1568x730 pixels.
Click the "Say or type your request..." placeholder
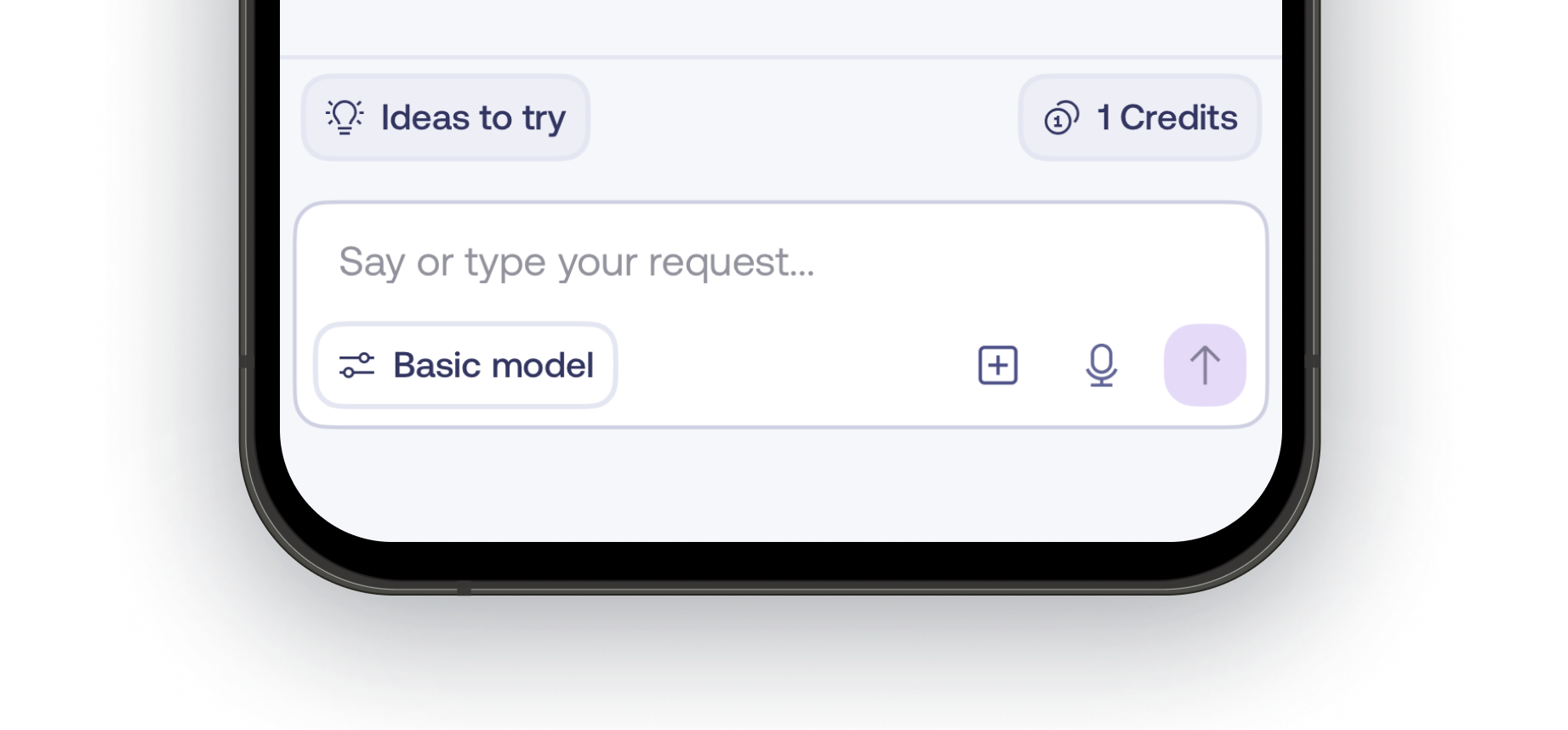click(576, 262)
